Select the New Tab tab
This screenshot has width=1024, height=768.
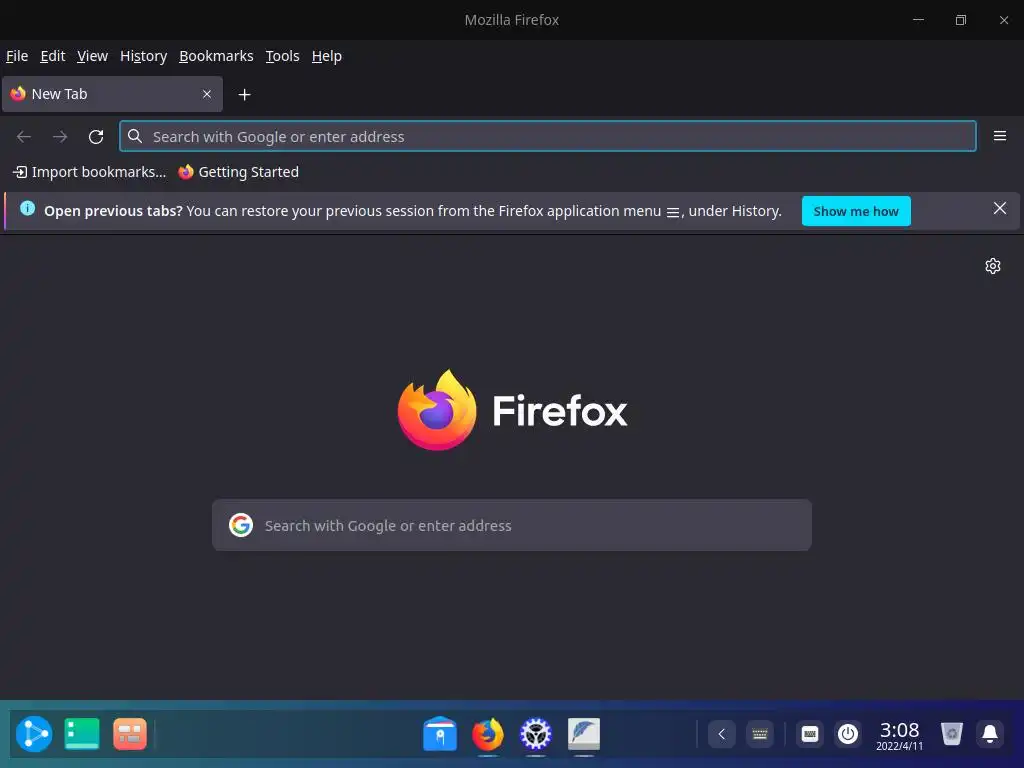coord(112,94)
